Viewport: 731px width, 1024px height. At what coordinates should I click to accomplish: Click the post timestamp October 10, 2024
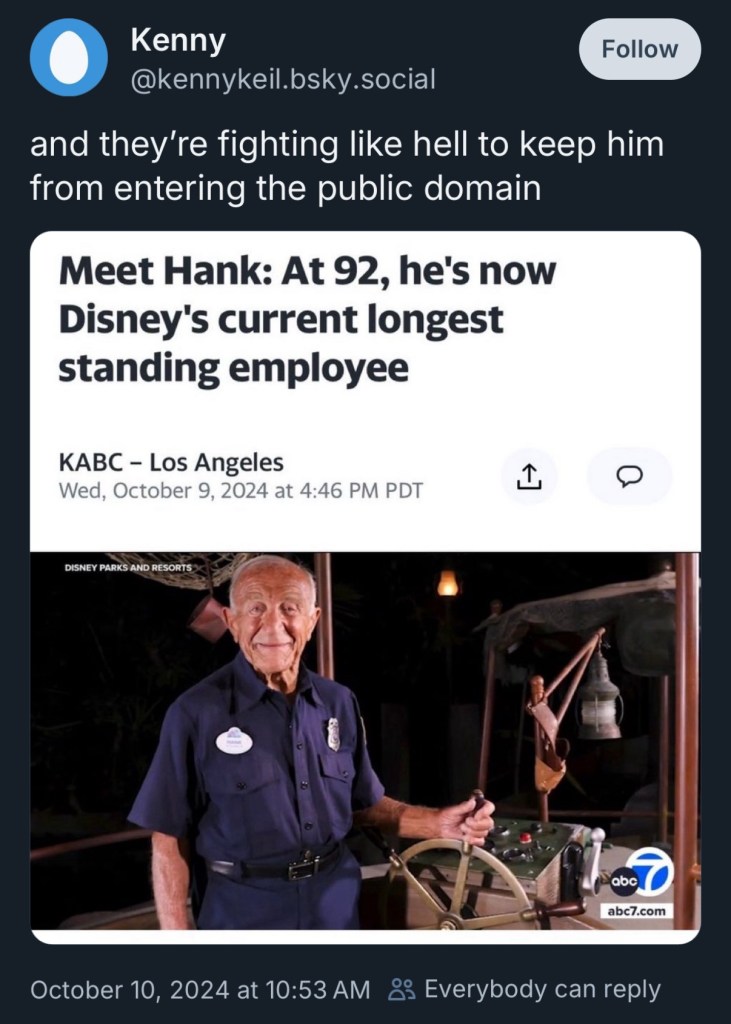tap(200, 989)
